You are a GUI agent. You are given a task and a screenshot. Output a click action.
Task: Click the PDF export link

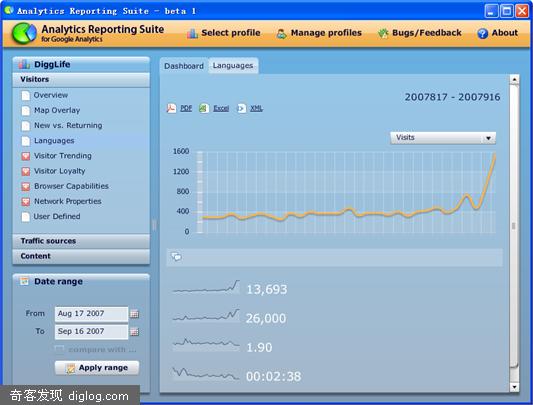(186, 108)
